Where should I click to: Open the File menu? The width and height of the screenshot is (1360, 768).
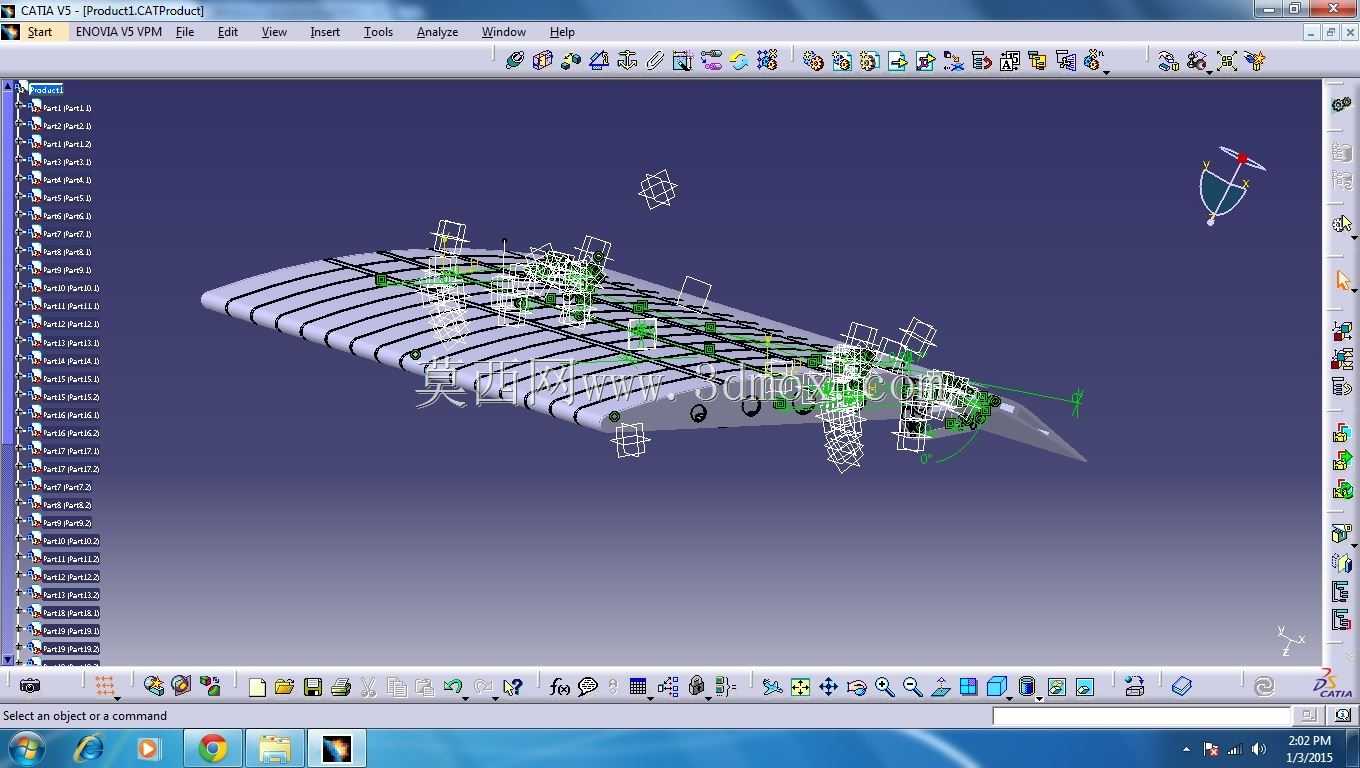[185, 32]
